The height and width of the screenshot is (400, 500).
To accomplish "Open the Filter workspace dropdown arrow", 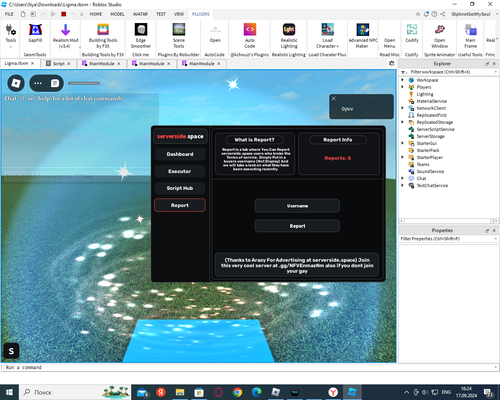I will coord(496,72).
